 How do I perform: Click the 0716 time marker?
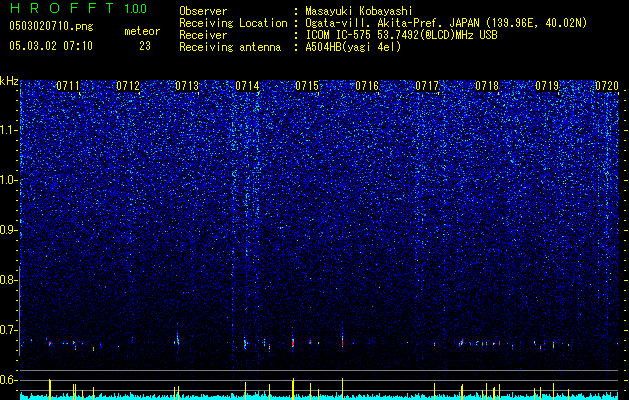point(367,86)
